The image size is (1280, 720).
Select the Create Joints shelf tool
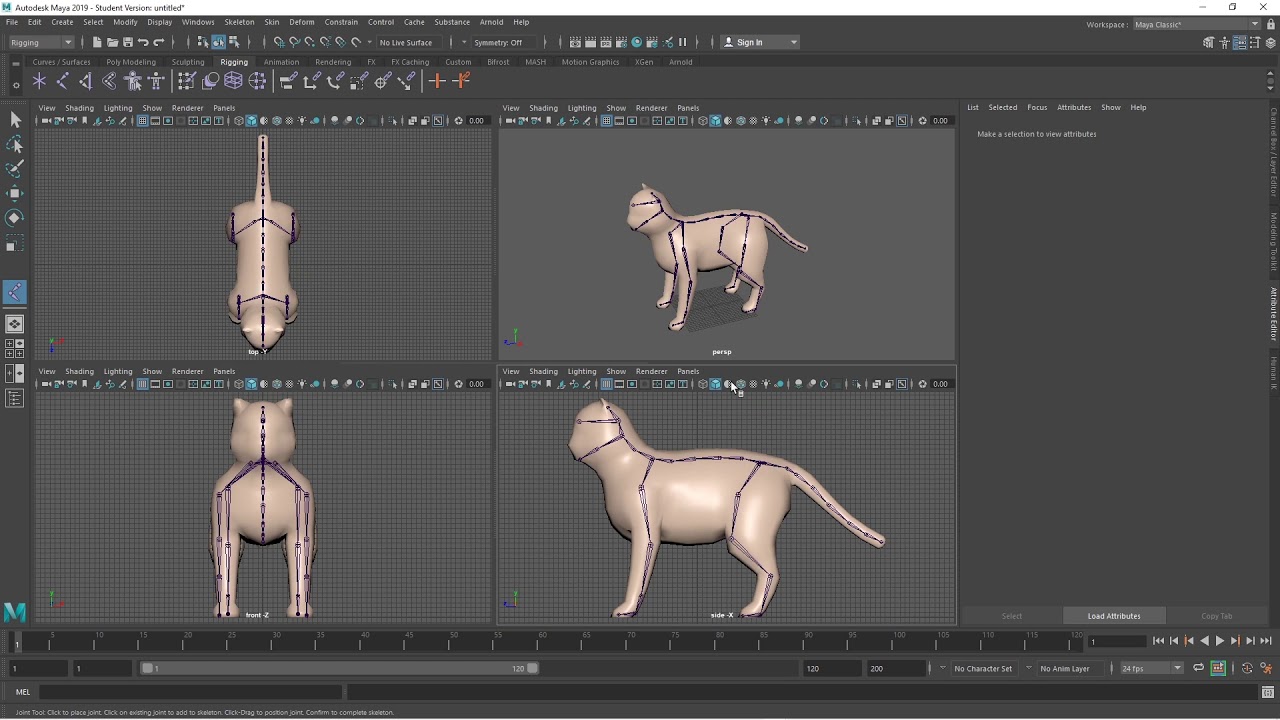[x=63, y=82]
